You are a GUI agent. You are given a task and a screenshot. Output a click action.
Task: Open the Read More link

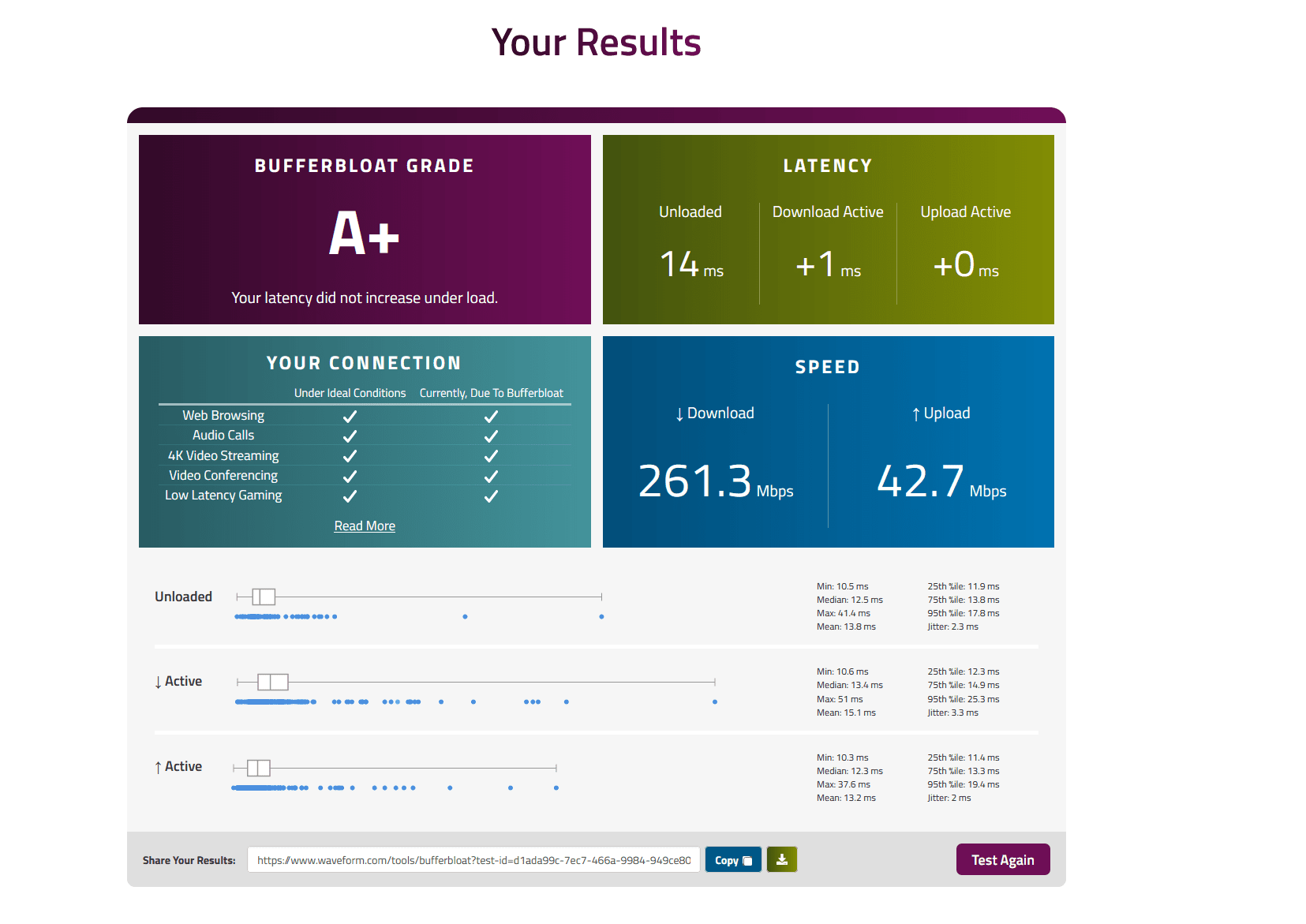[365, 526]
